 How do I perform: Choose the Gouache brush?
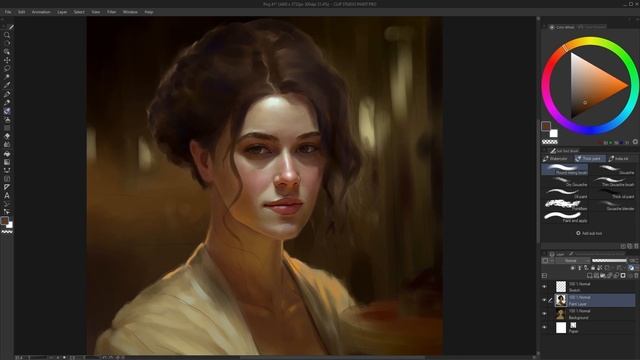pyautogui.click(x=612, y=169)
